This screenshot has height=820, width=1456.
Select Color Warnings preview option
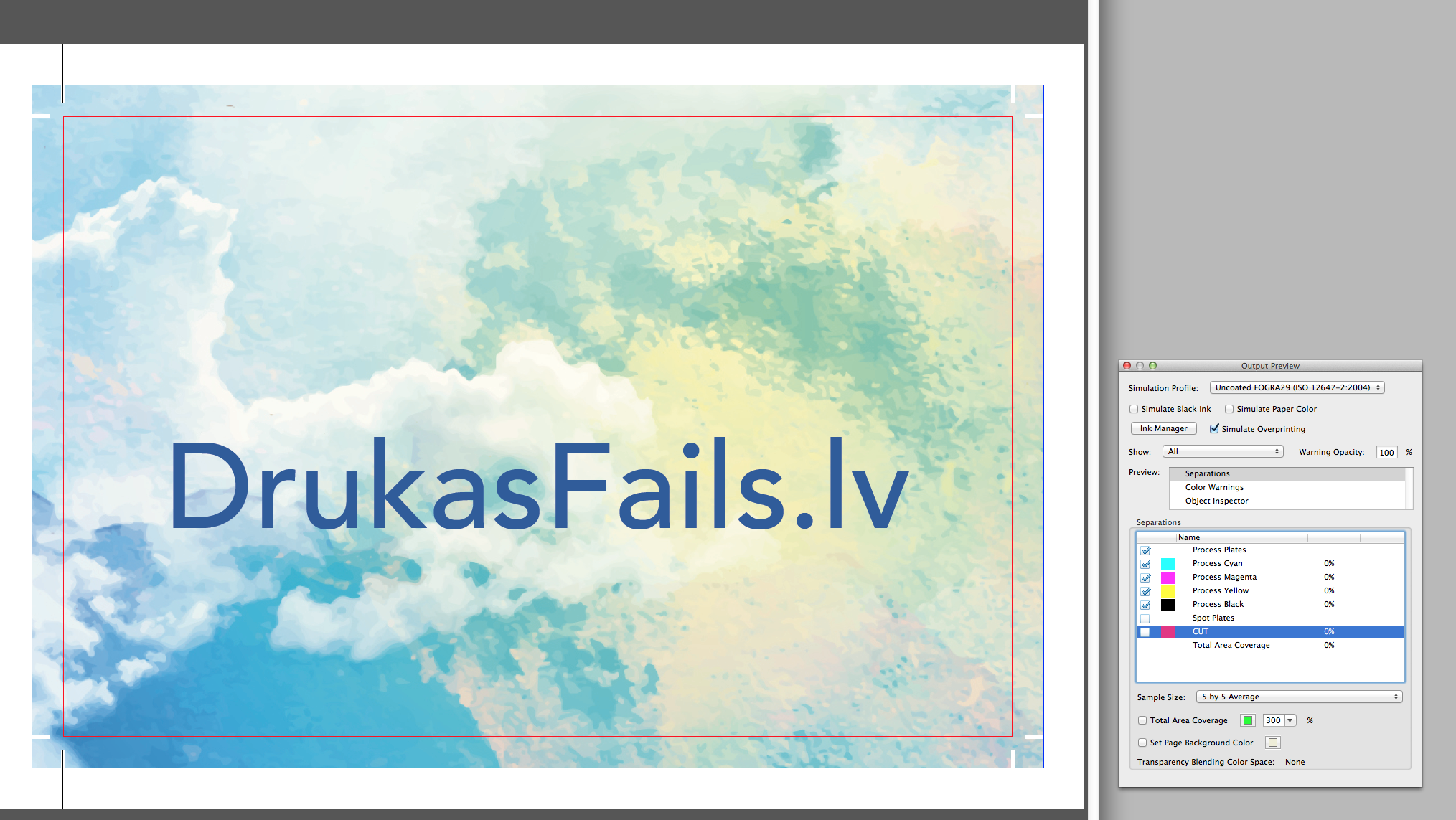pyautogui.click(x=1213, y=487)
